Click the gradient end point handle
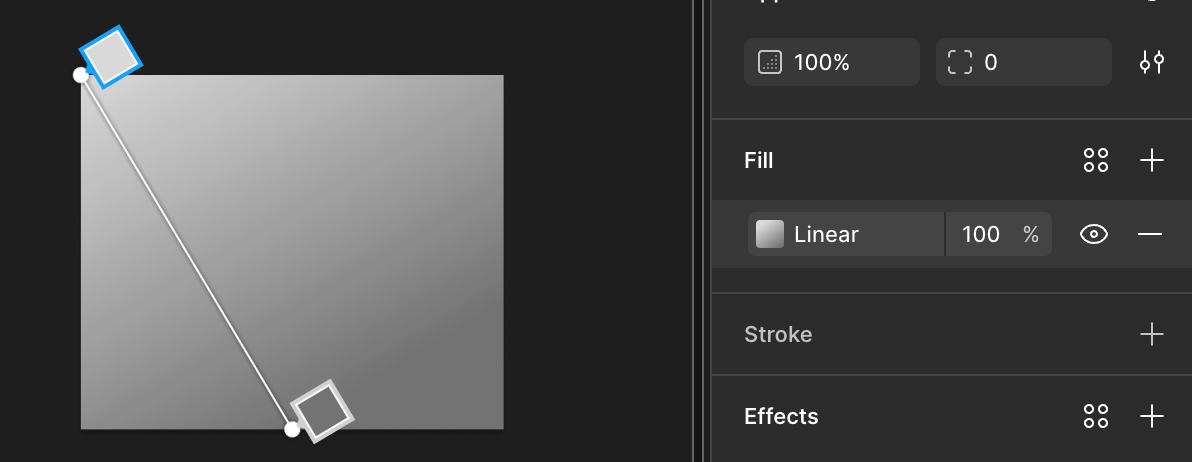1192x462 pixels. (292, 429)
